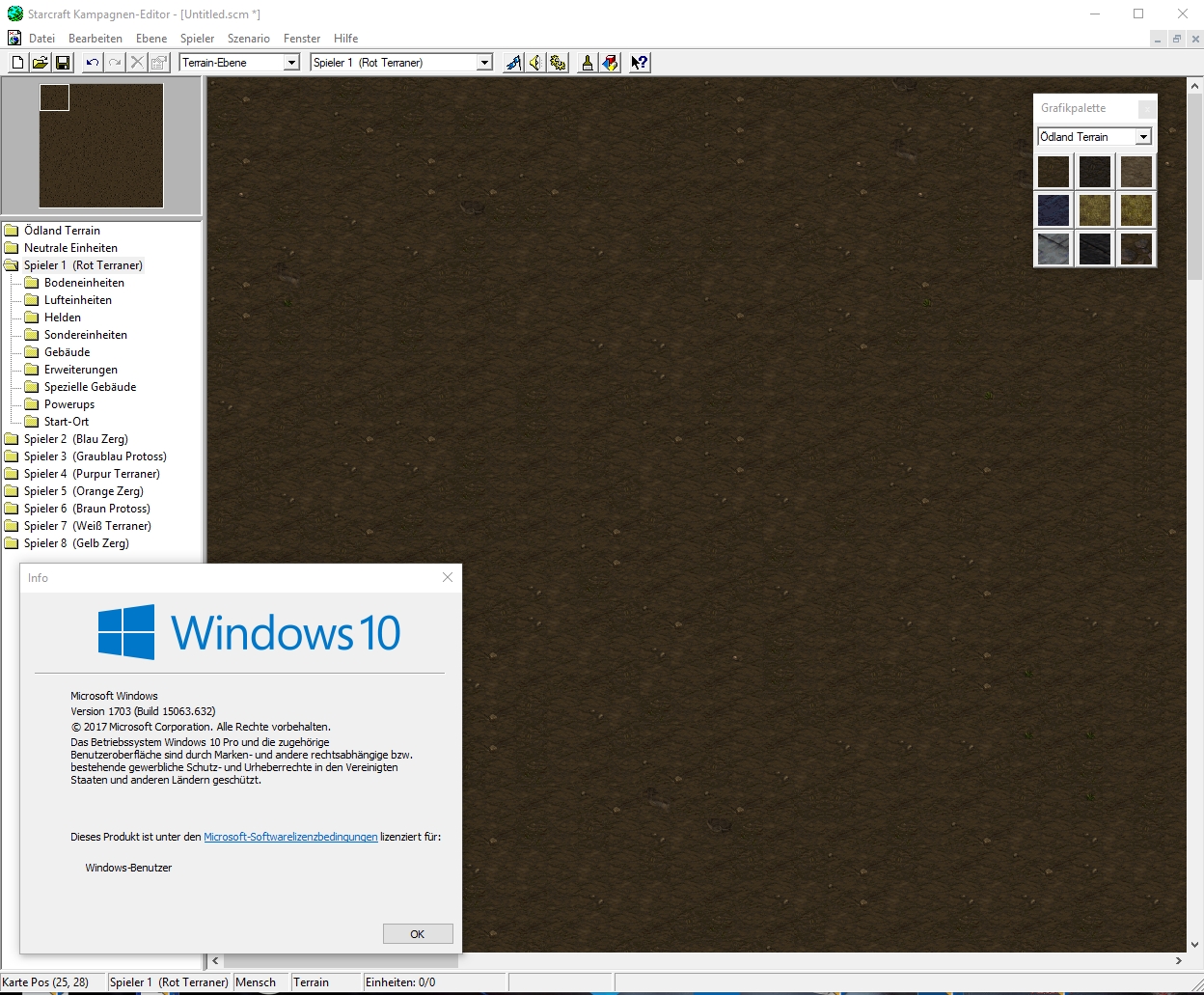Save the scenario with the floppy disk icon
This screenshot has width=1204, height=995.
[x=63, y=63]
